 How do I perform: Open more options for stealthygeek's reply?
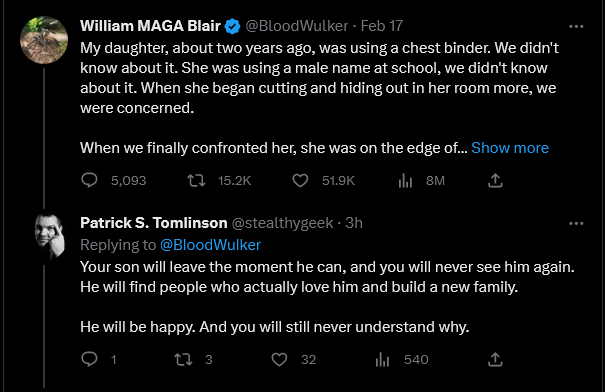coord(576,223)
